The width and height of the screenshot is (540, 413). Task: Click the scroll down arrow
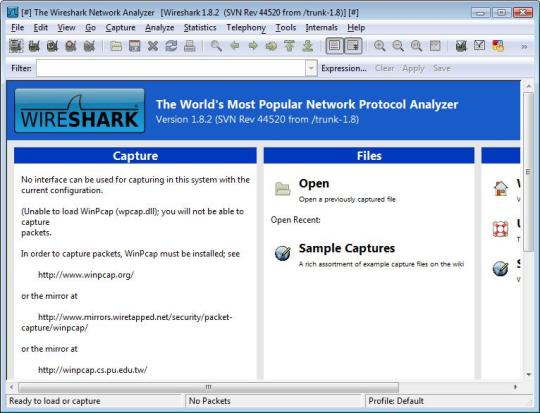point(528,374)
